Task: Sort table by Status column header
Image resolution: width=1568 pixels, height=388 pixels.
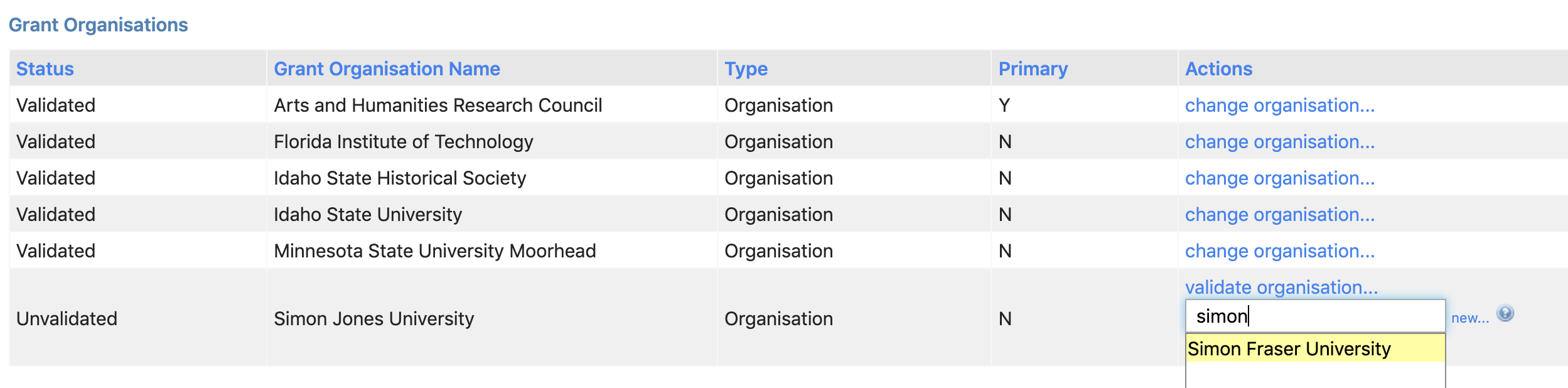Action: tap(45, 68)
